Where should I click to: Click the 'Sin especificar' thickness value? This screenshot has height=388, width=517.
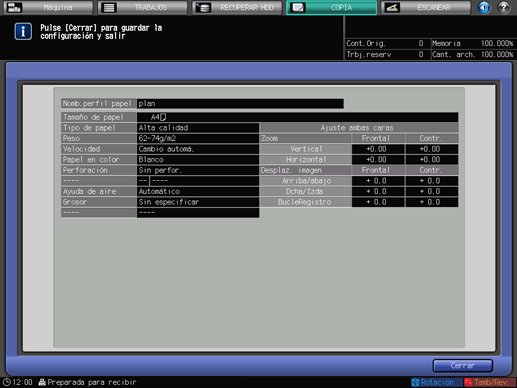coord(198,202)
